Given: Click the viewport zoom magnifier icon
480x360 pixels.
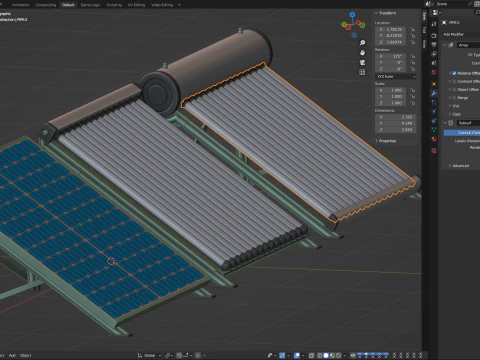Looking at the screenshot, I should (362, 43).
